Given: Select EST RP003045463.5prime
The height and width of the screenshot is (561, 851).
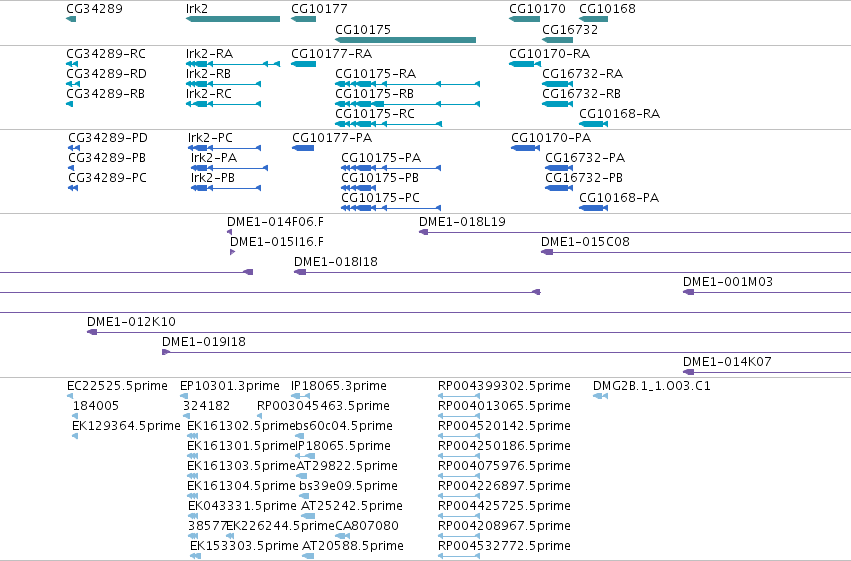Looking at the screenshot, I should (x=323, y=406).
